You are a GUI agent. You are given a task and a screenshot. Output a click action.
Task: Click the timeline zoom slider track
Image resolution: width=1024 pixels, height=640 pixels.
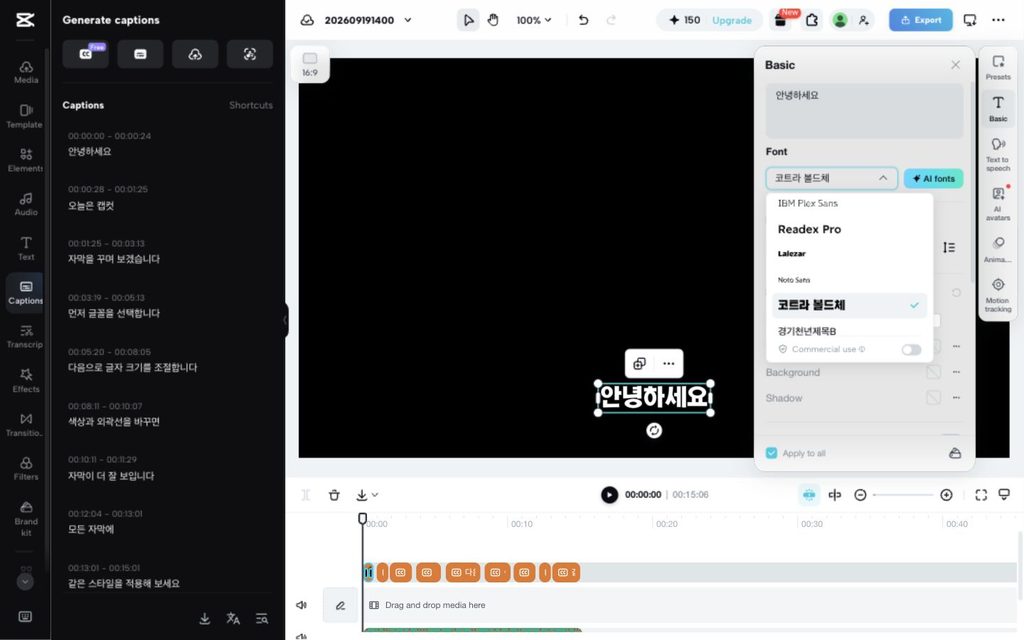coord(903,495)
